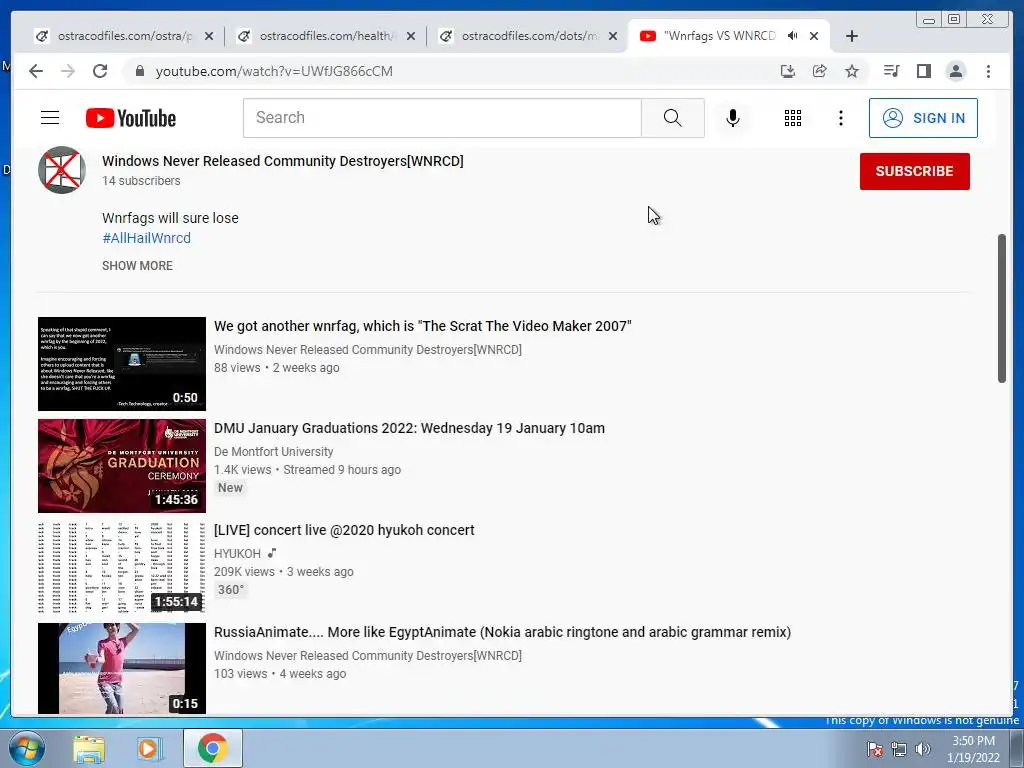Focus the YouTube Search input field
Screen dimensions: 1024x768
coord(442,118)
